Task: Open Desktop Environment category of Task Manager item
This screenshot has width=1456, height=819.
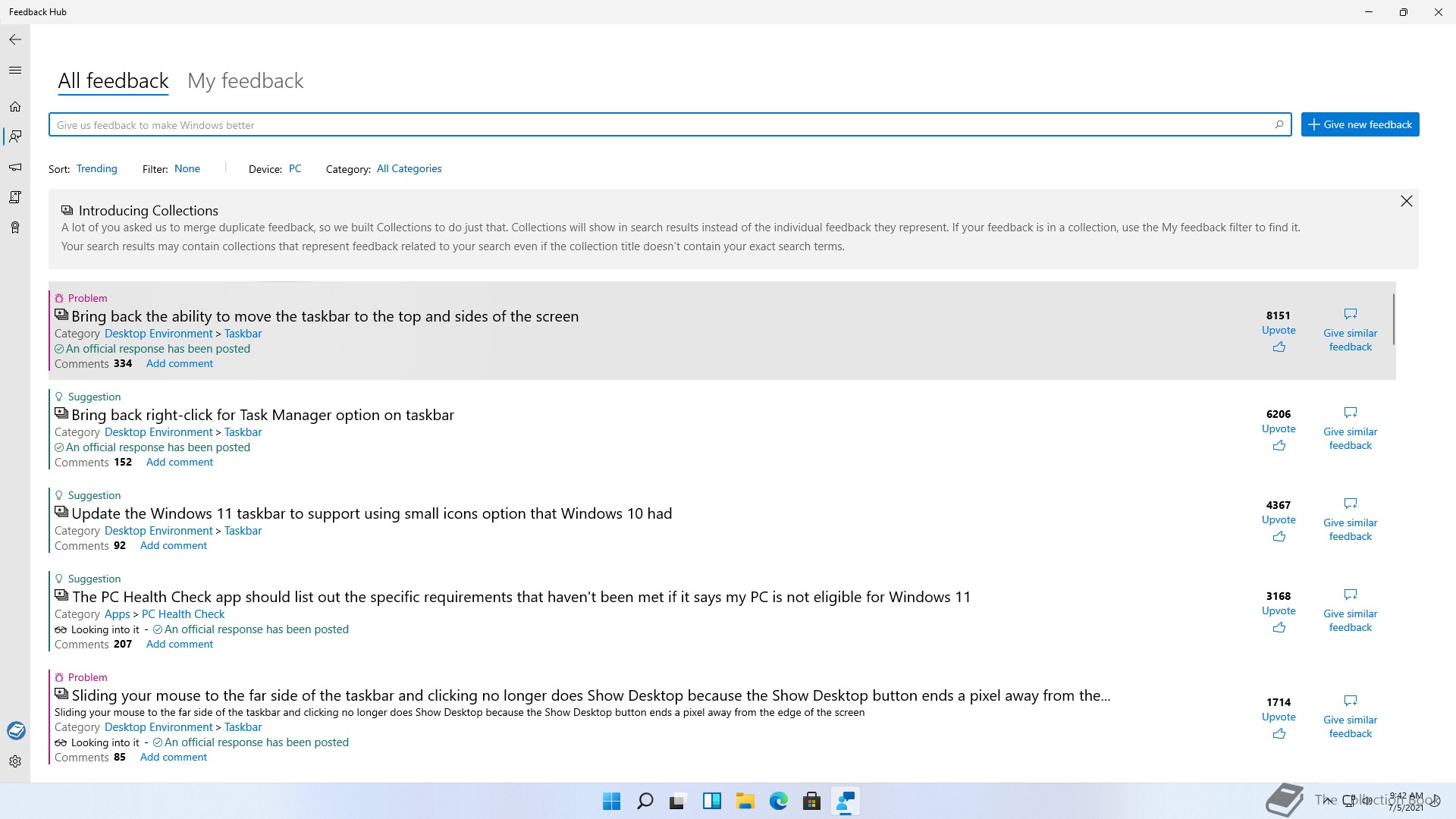Action: point(158,432)
